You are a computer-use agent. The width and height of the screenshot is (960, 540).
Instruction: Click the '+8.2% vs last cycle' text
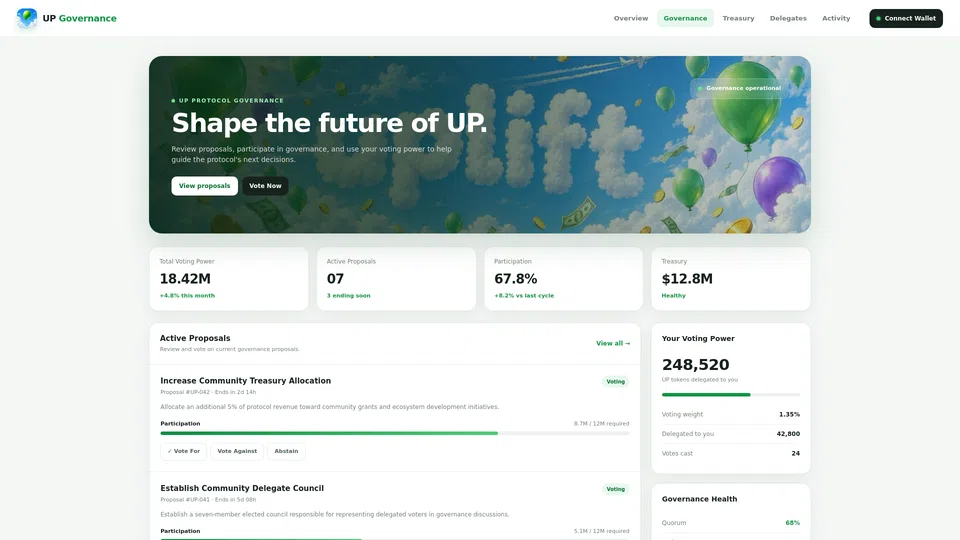524,296
